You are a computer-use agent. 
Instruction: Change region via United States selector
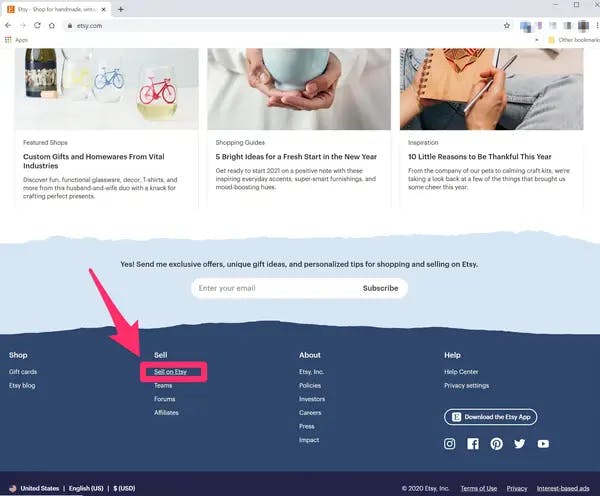tap(40, 488)
